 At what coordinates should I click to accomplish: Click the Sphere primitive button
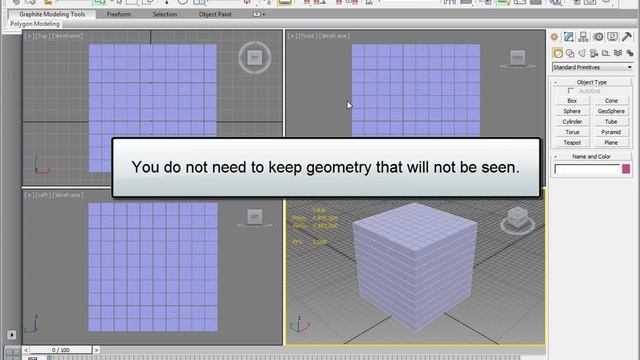pos(572,111)
